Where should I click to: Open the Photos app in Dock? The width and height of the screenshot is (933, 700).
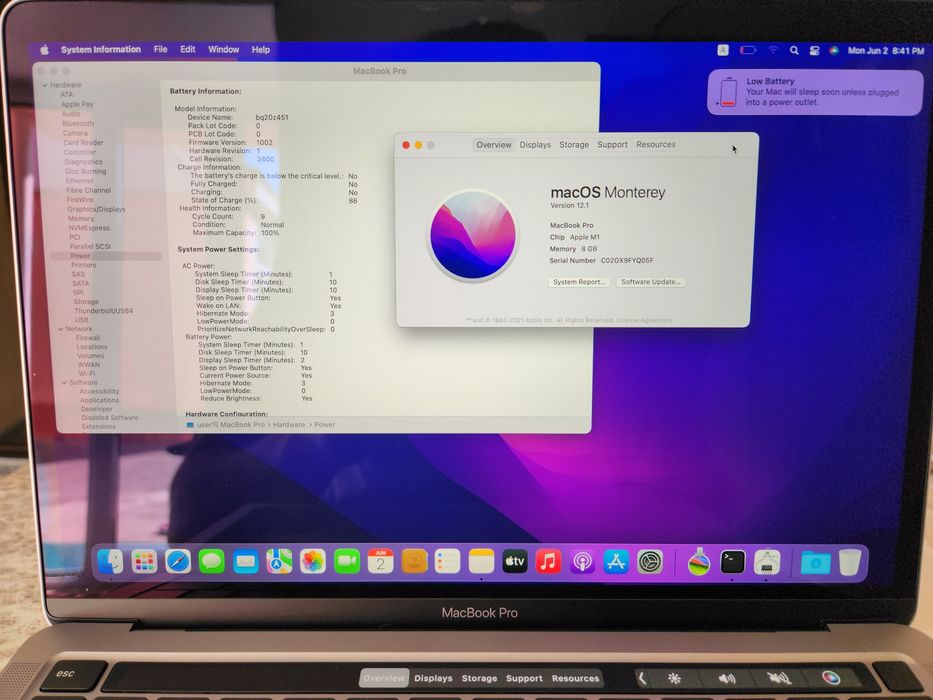tap(313, 561)
